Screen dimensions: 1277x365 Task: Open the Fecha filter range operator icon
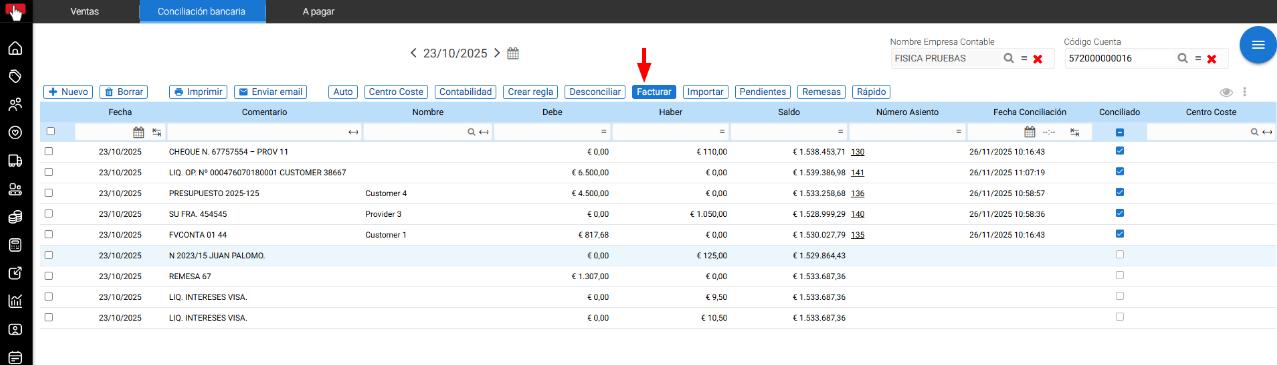click(x=157, y=132)
